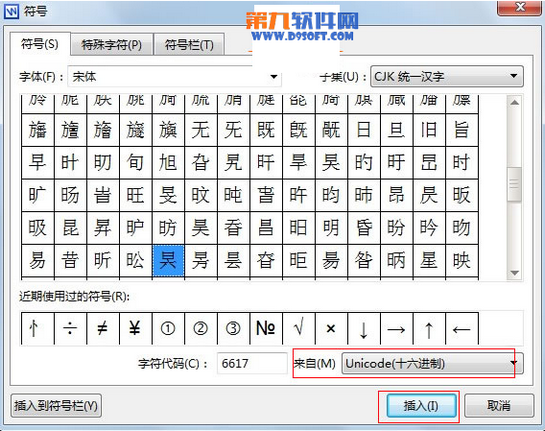Pick the not-equal sign recent symbol
This screenshot has width=545, height=431.
[x=103, y=328]
